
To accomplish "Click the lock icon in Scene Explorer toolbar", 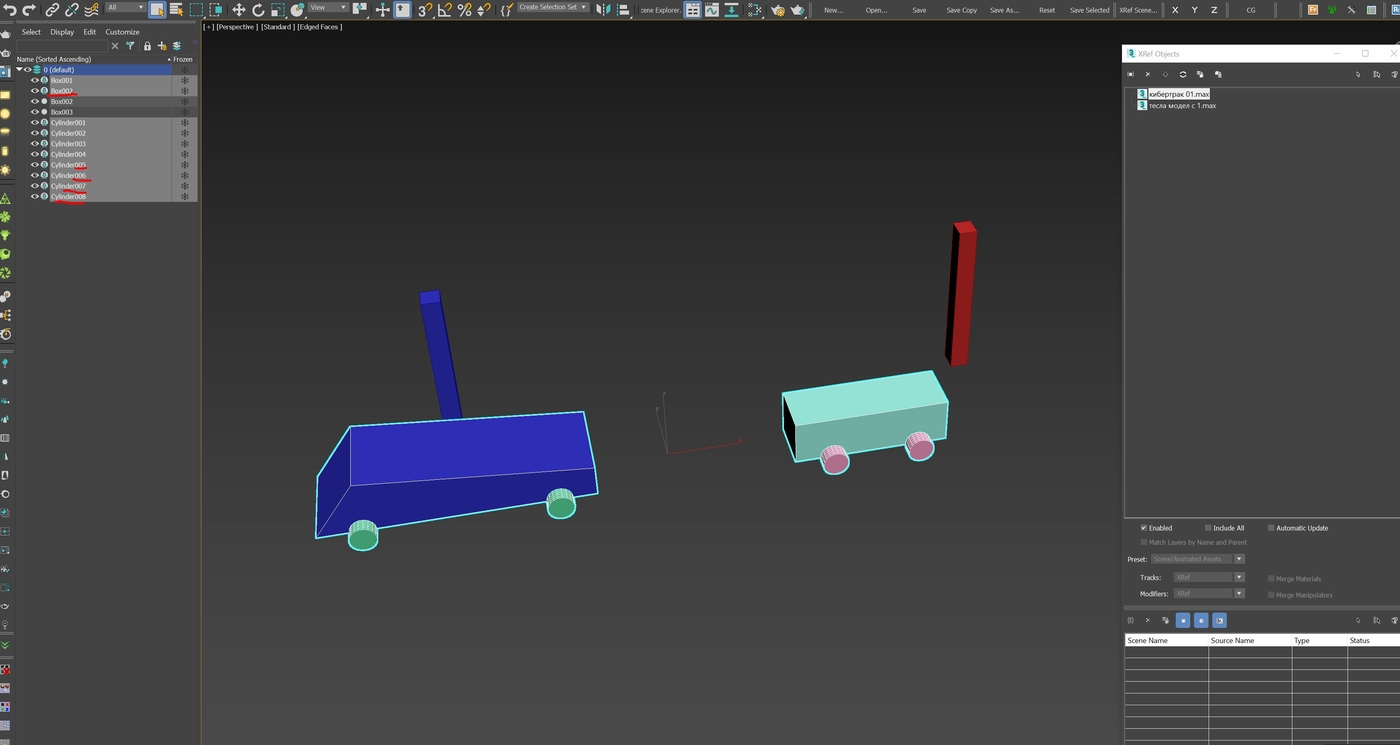I will 147,46.
